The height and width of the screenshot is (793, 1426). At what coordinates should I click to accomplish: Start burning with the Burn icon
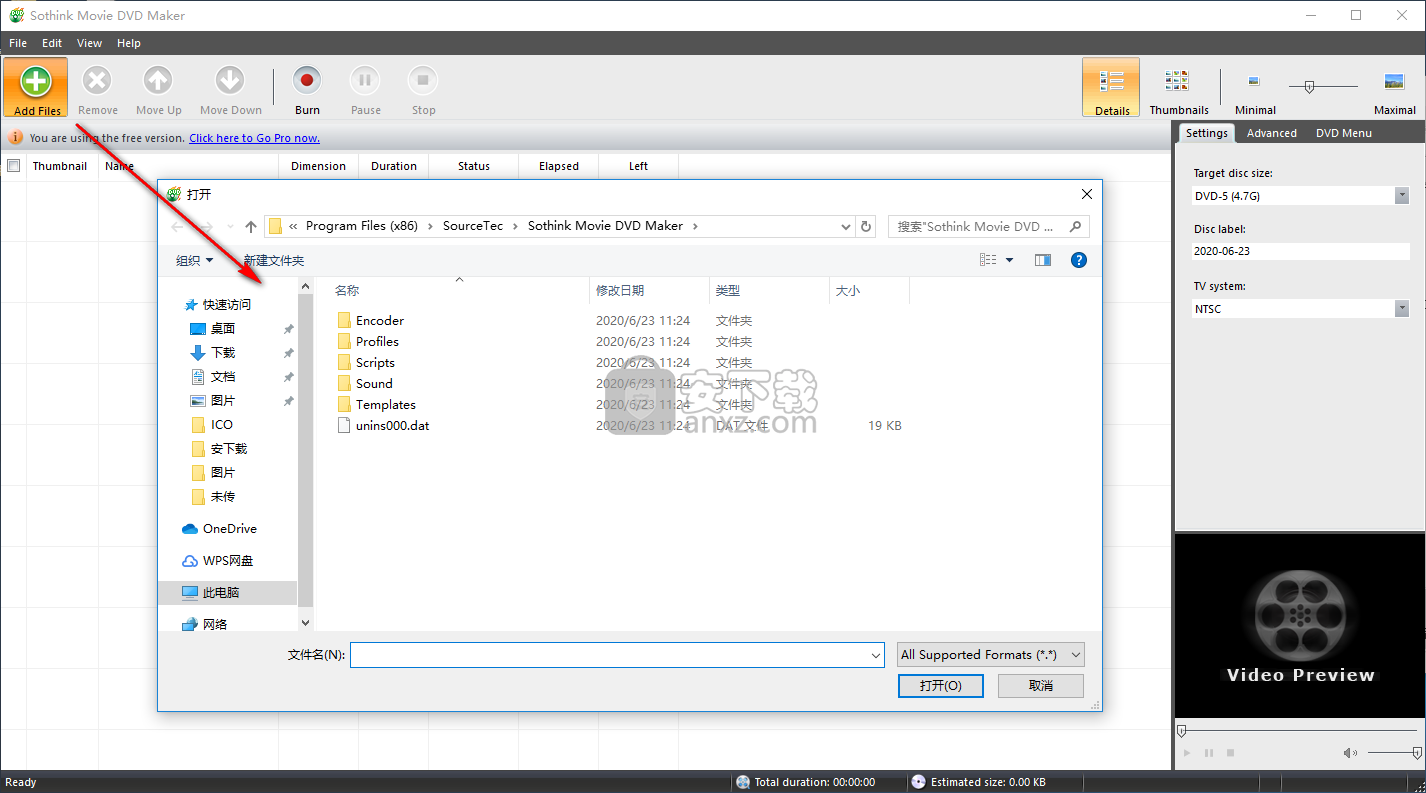pyautogui.click(x=307, y=80)
